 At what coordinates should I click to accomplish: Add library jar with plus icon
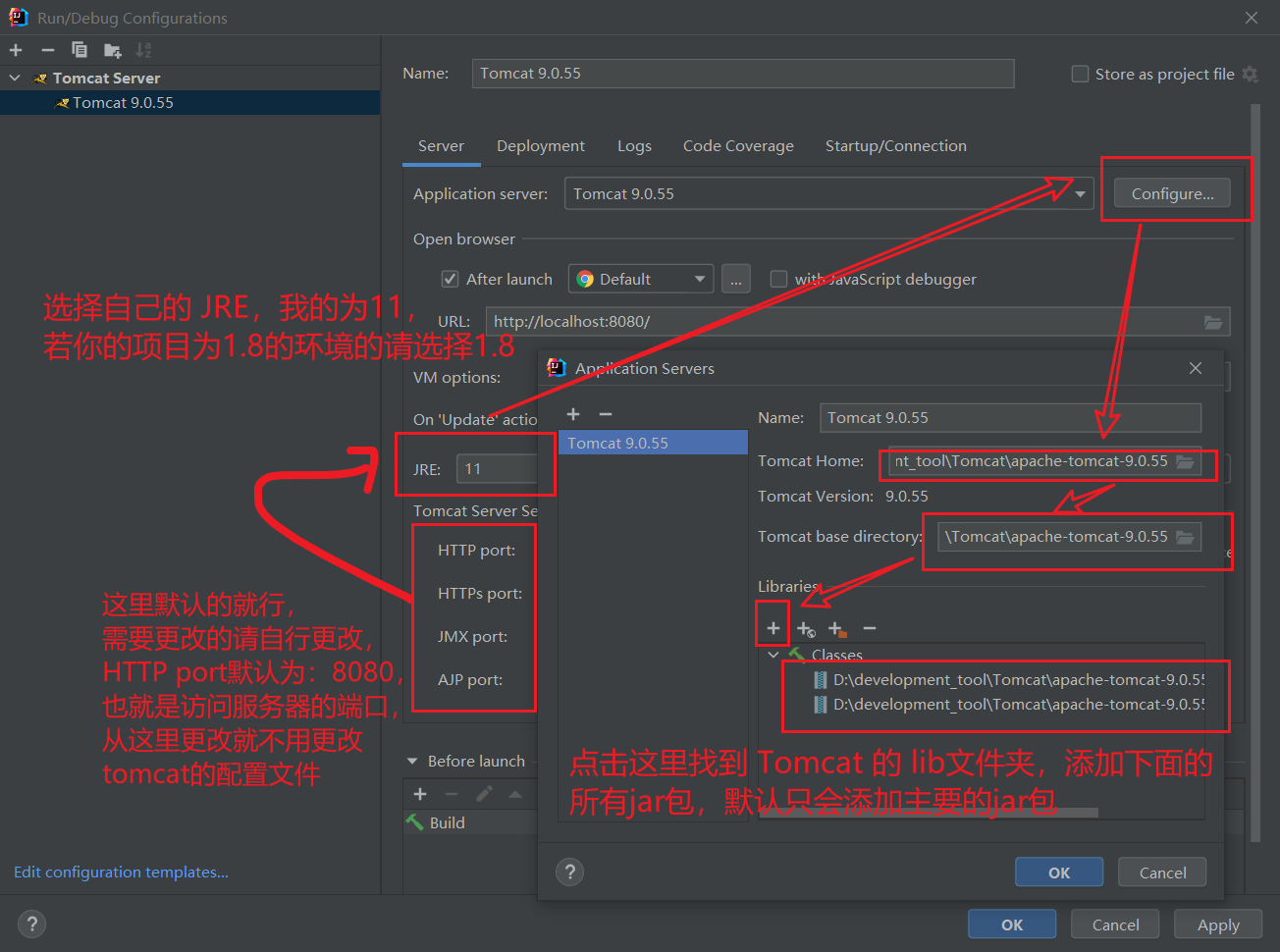[773, 628]
